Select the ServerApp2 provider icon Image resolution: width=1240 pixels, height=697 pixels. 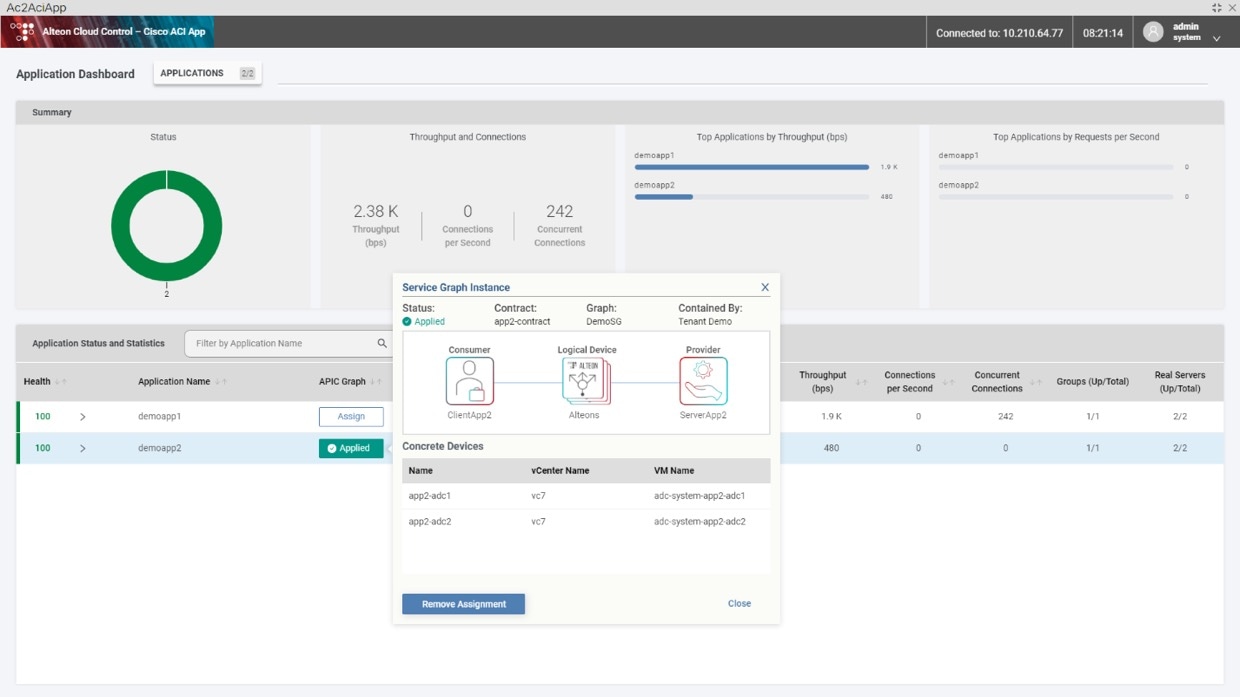click(x=703, y=380)
